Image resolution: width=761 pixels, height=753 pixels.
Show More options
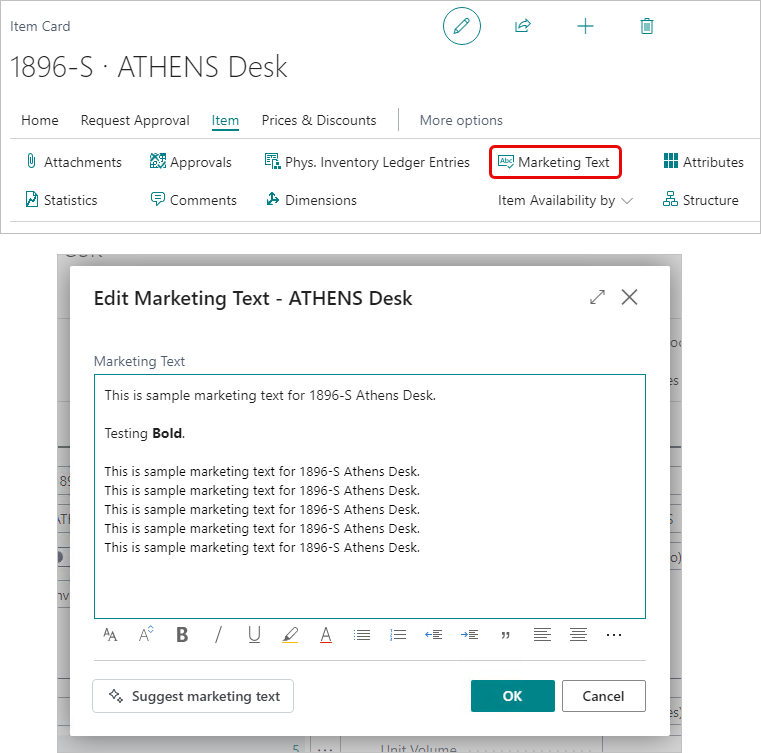pos(461,120)
